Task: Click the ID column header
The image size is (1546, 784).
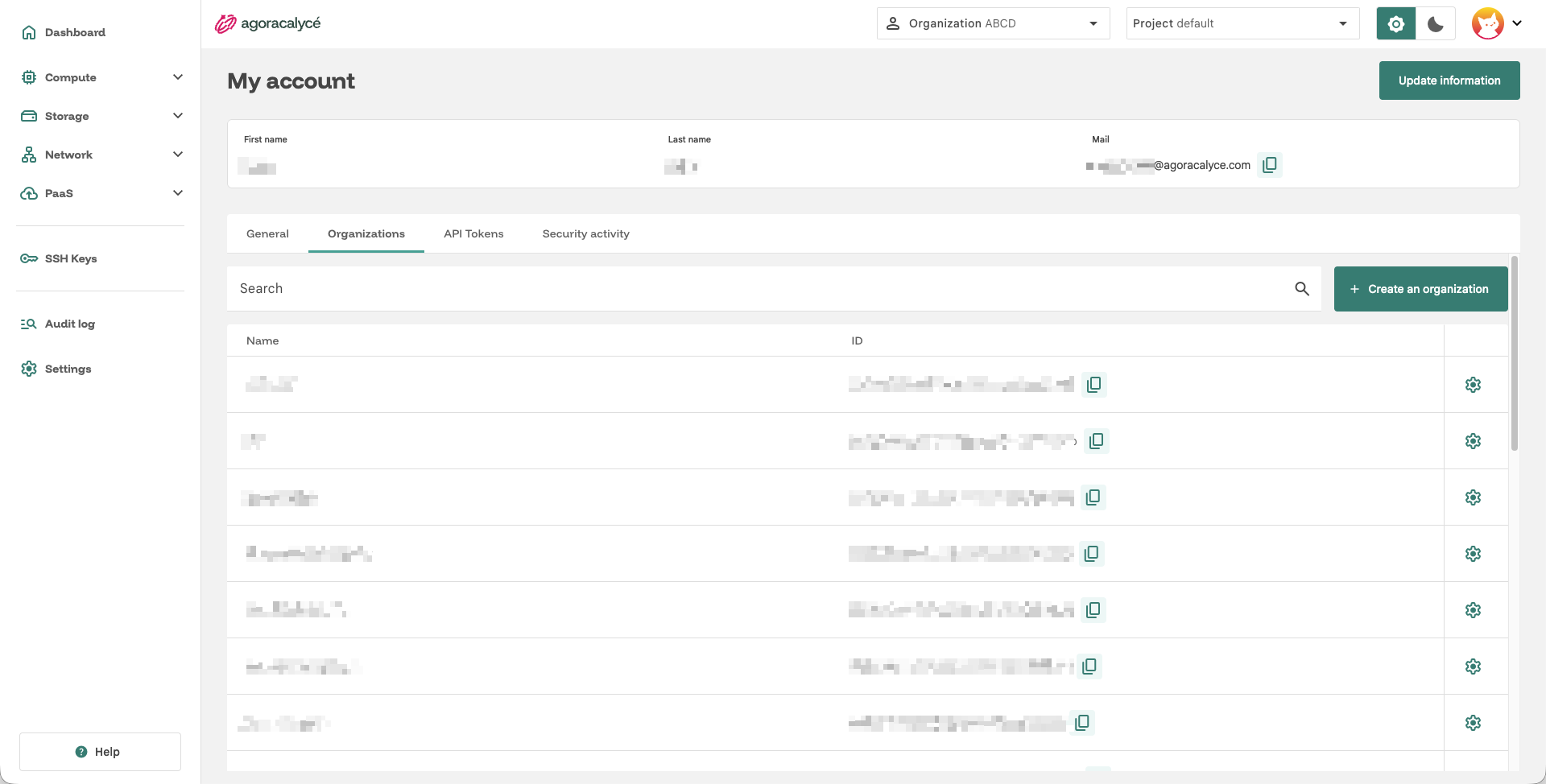Action: [857, 340]
